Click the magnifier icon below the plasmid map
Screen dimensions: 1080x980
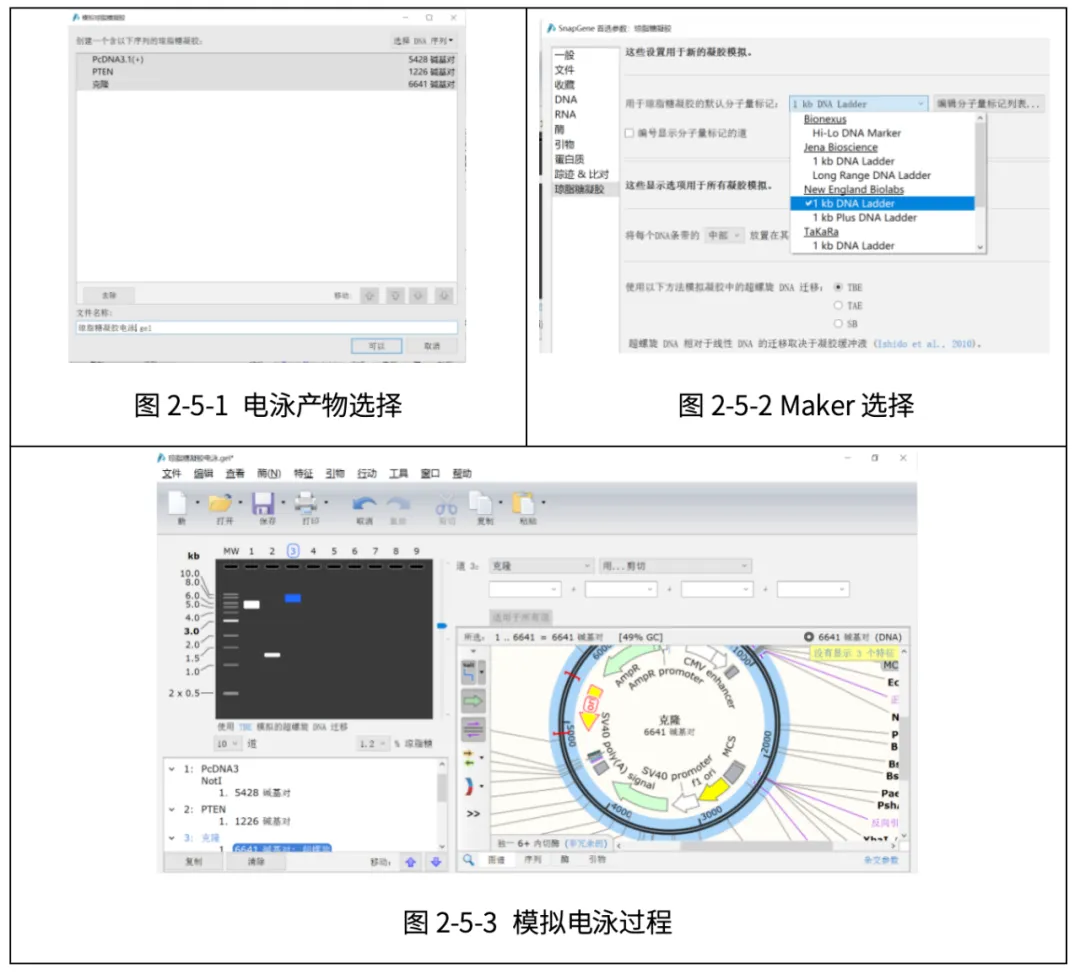468,859
